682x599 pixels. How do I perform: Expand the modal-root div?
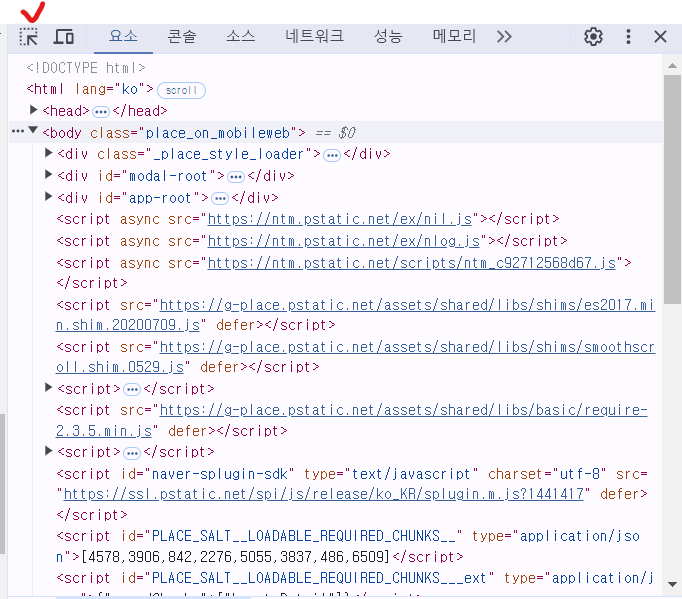point(48,174)
